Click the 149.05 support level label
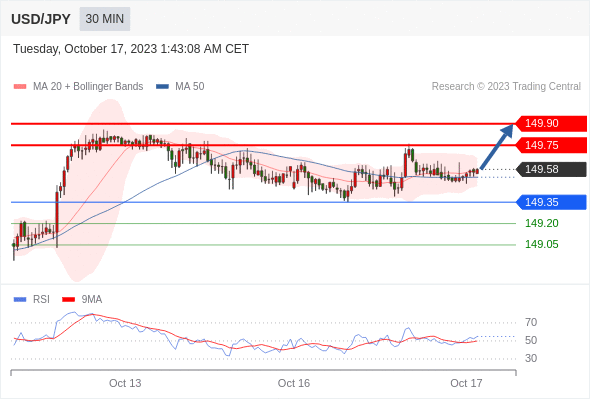Viewport: 590px width, 400px height. tap(541, 245)
